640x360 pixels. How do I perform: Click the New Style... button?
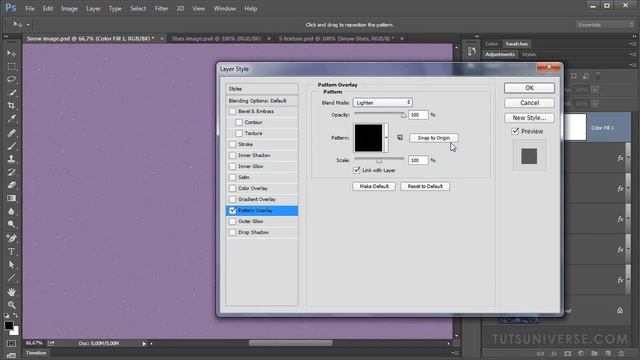click(x=529, y=118)
